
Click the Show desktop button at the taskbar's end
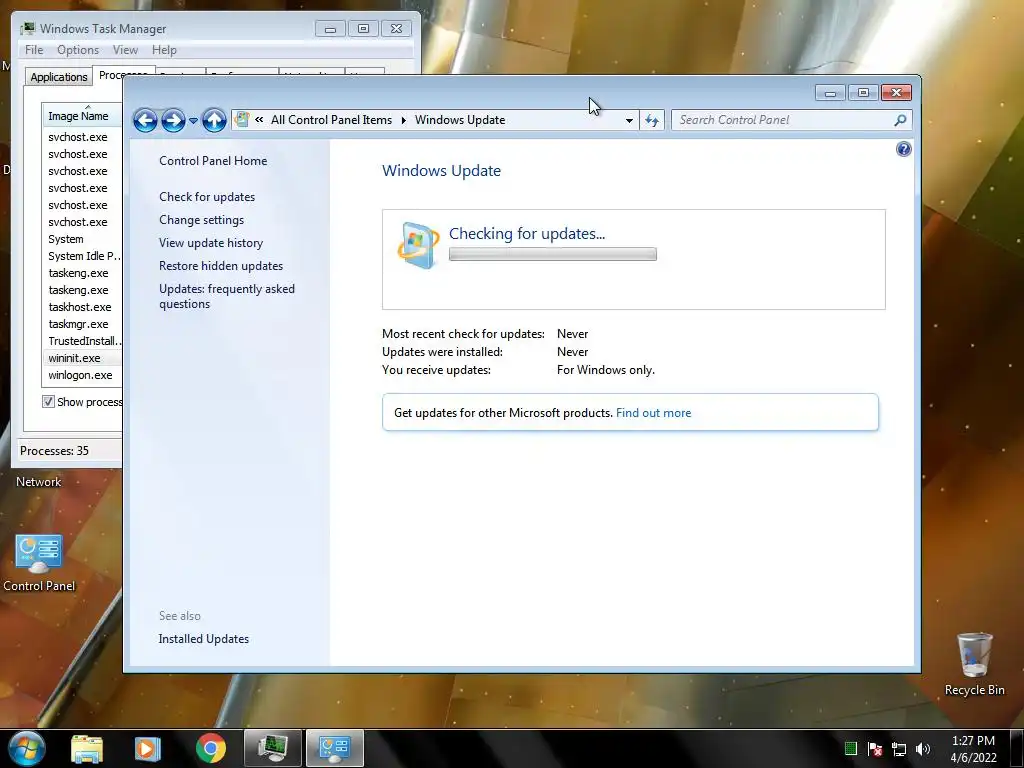pos(1017,748)
